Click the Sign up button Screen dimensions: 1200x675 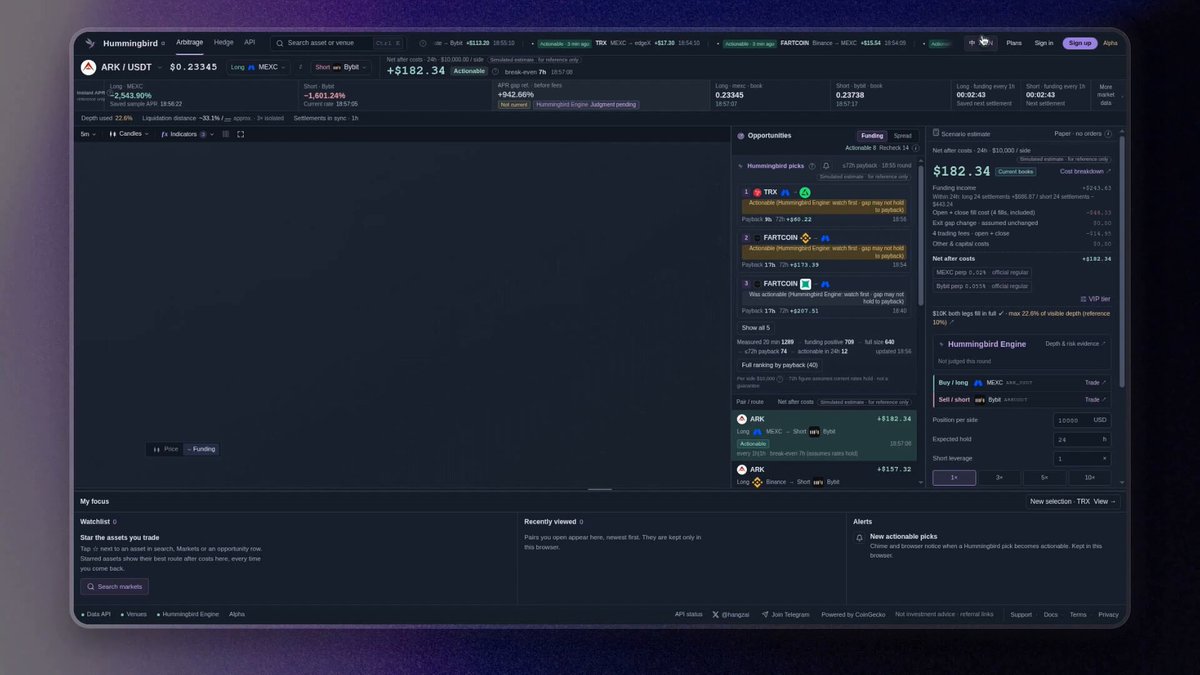(1080, 43)
